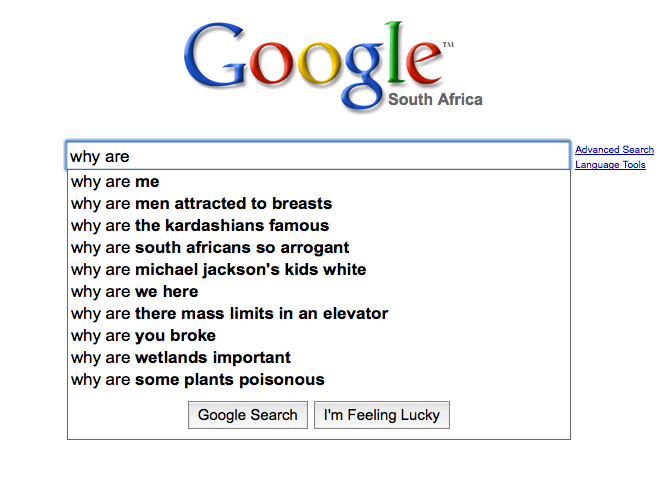Pick 'why are some plants poisonous' suggestion
Screen dimensions: 667x478
click(197, 380)
